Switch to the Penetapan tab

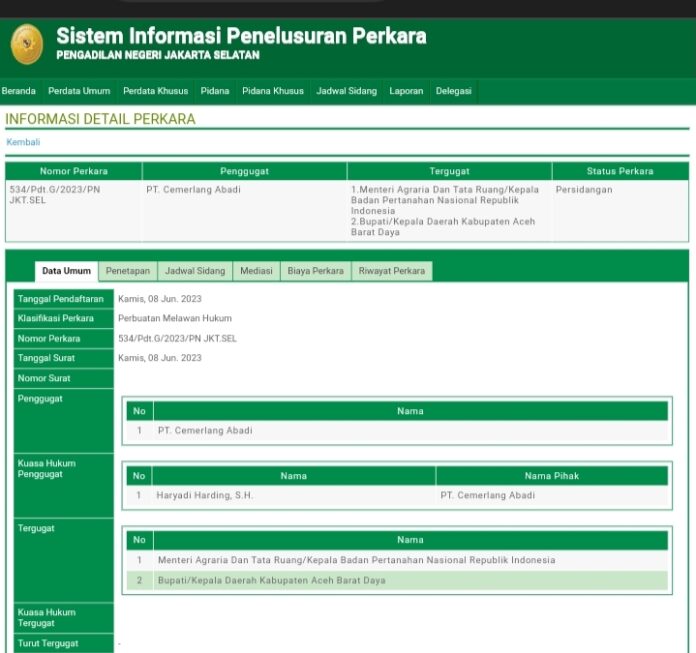[128, 271]
